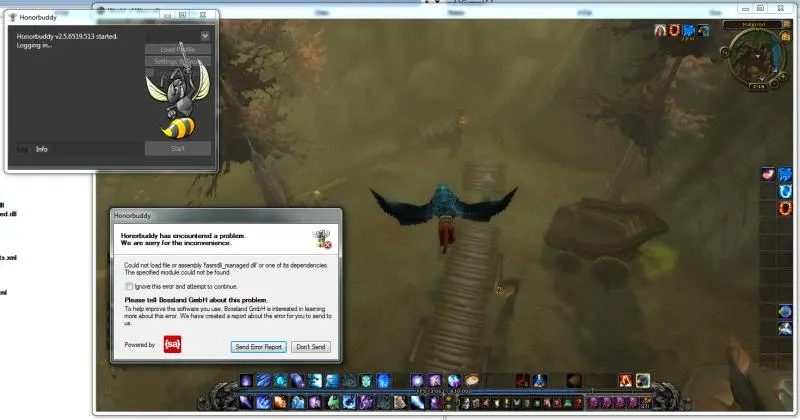The height and width of the screenshot is (420, 800).
Task: Click the backpack icon at bag bar end
Action: tap(646, 403)
